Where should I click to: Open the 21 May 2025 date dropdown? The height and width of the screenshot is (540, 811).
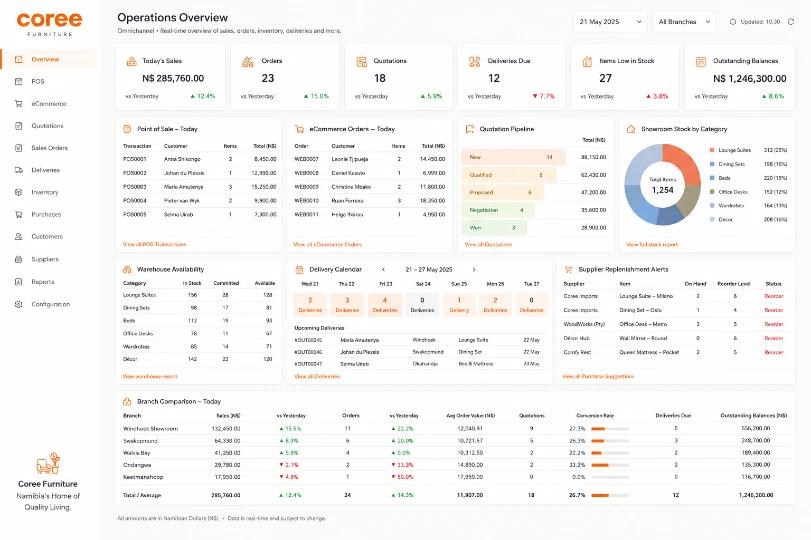click(610, 22)
